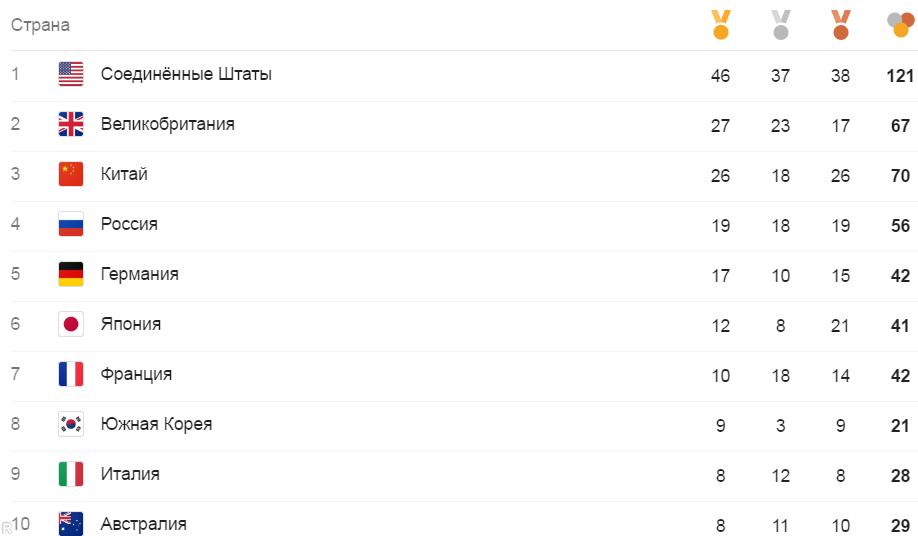The height and width of the screenshot is (536, 918).
Task: Click the Germany flag icon
Action: (x=71, y=274)
